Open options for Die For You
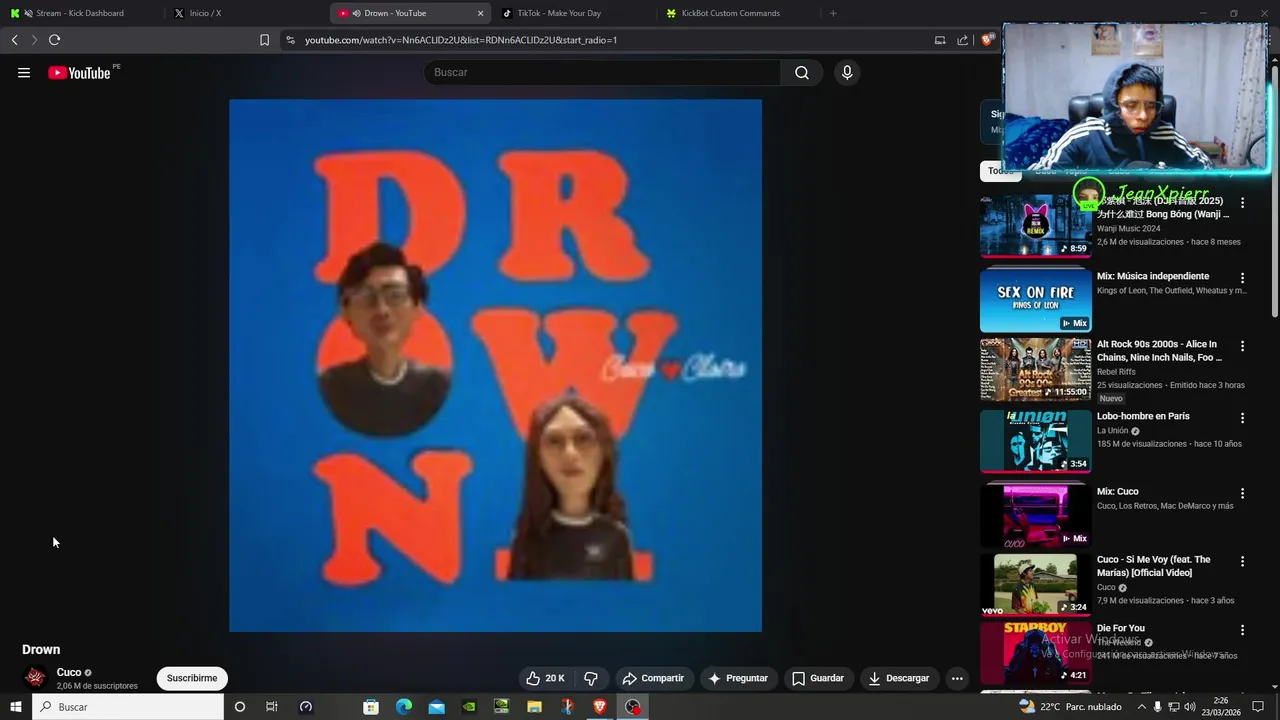This screenshot has height=720, width=1280. pyautogui.click(x=1243, y=630)
